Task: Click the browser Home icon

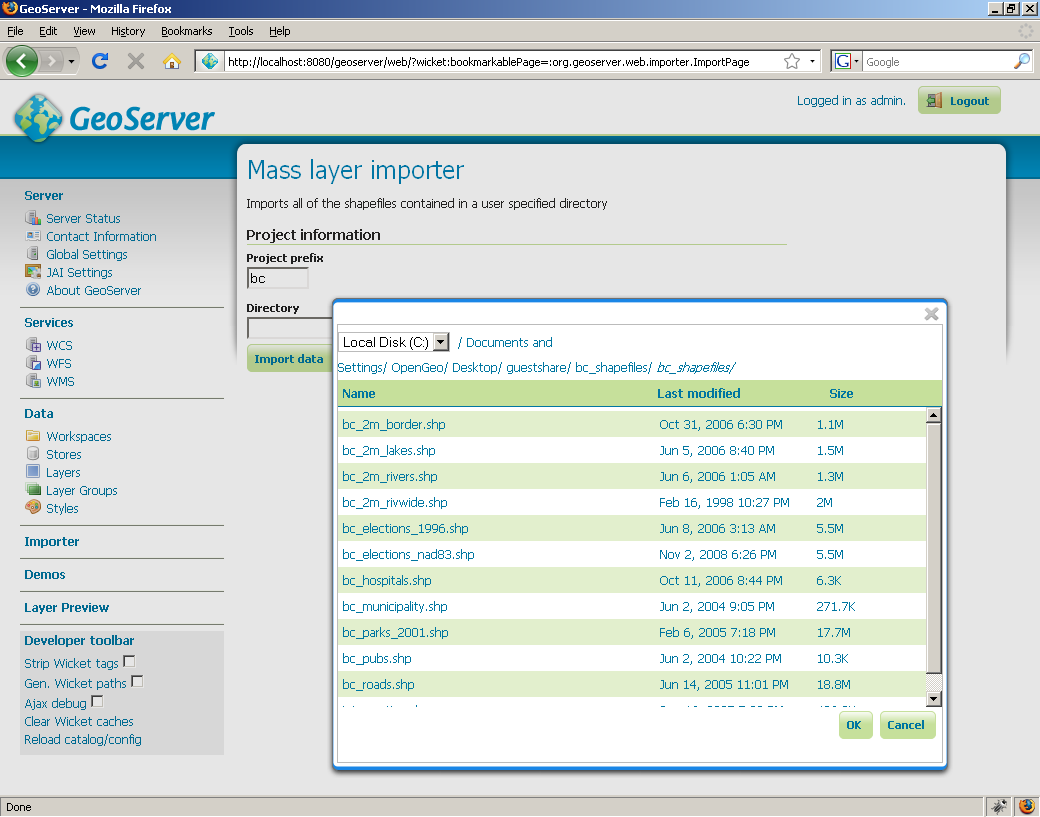Action: (x=172, y=61)
